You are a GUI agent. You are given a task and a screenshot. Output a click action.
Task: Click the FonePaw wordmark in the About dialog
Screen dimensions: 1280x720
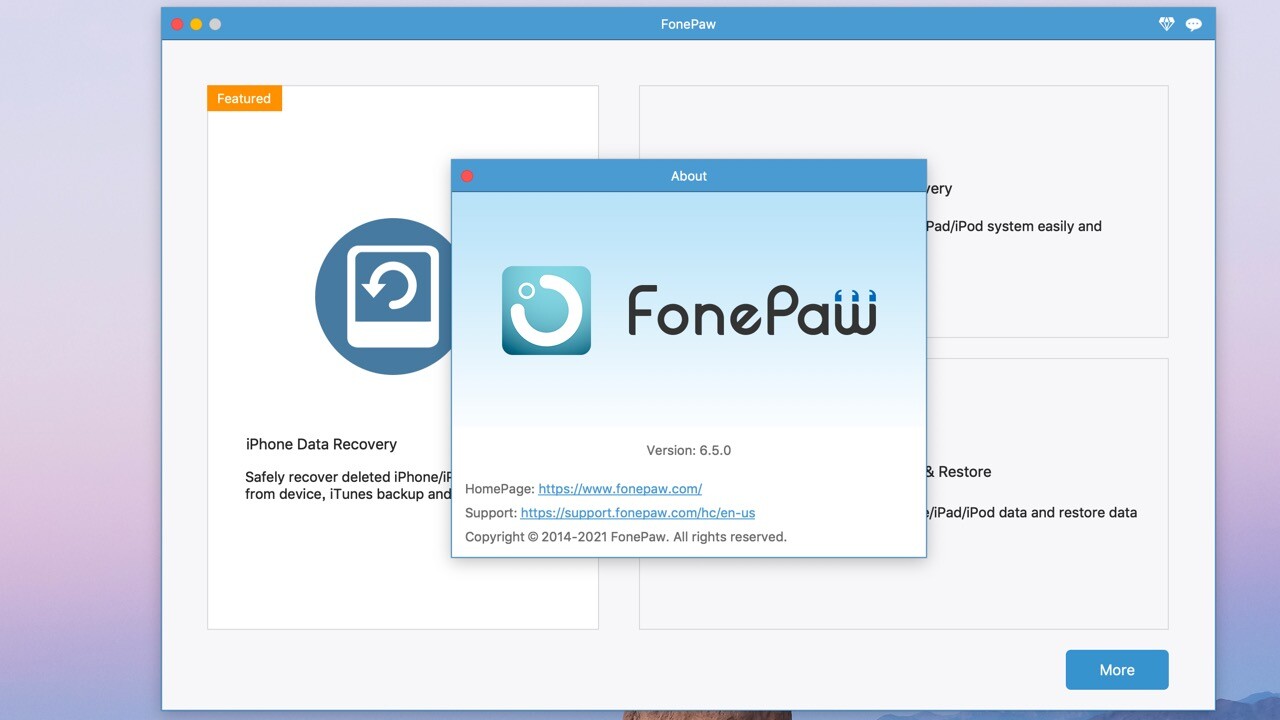click(x=752, y=311)
